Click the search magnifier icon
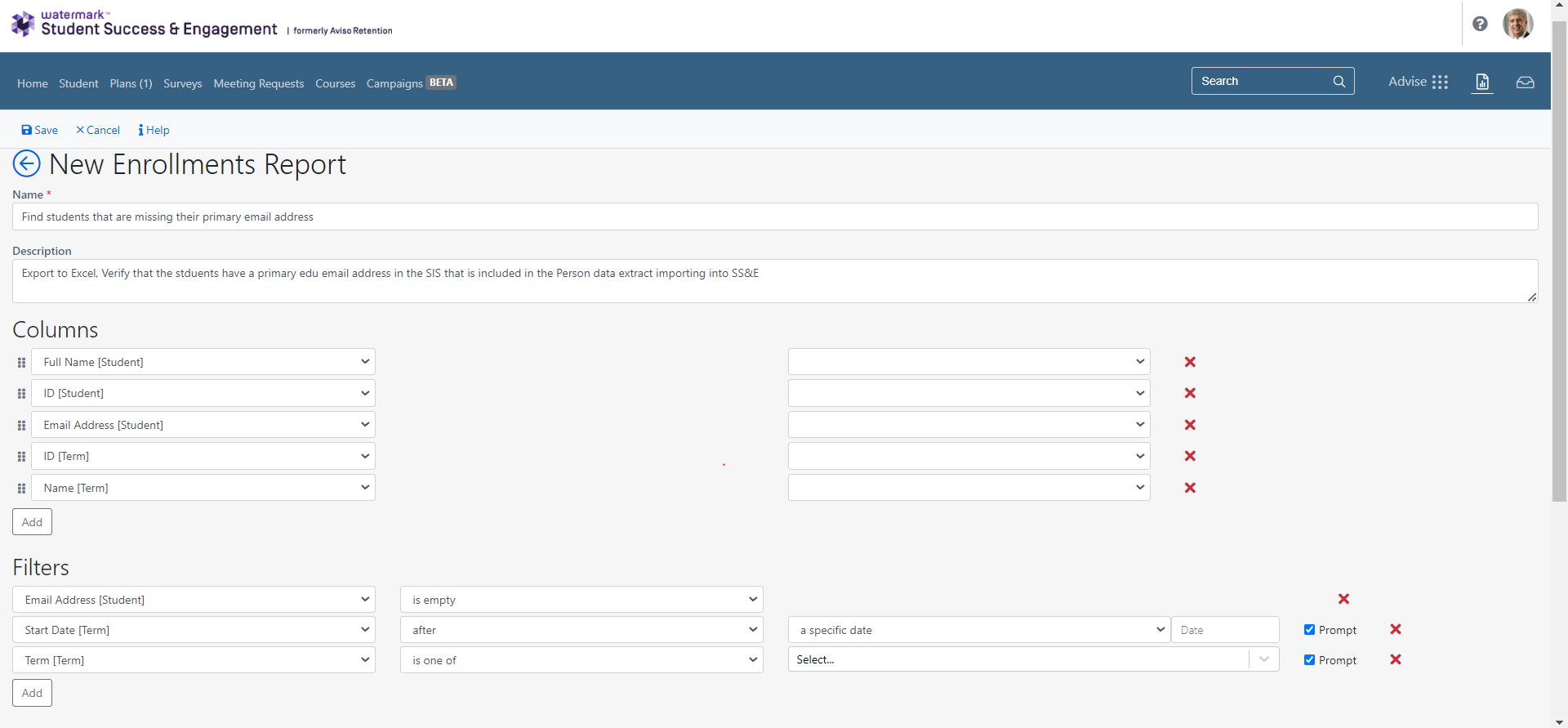This screenshot has height=728, width=1568. (x=1339, y=81)
